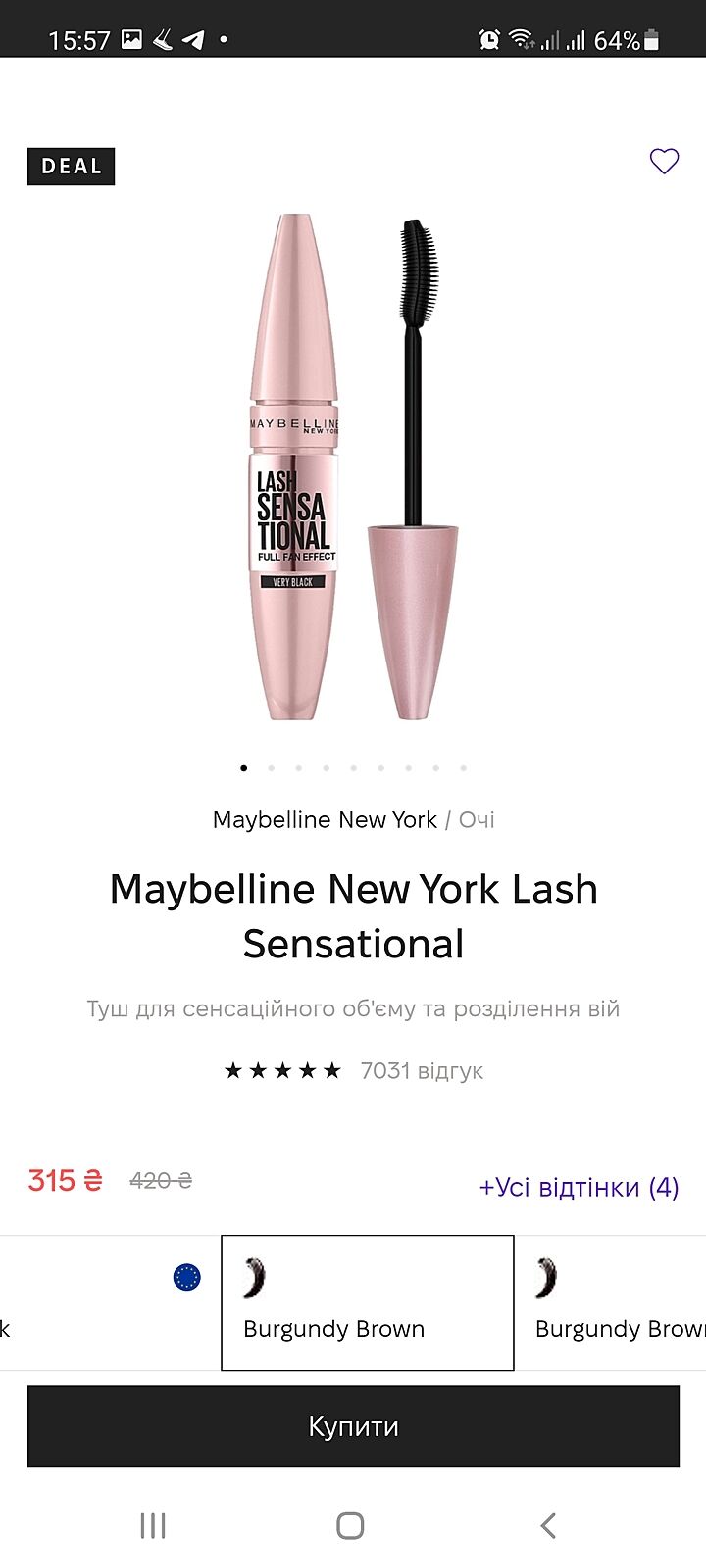Select the partially visible shade on left

click(110, 1302)
